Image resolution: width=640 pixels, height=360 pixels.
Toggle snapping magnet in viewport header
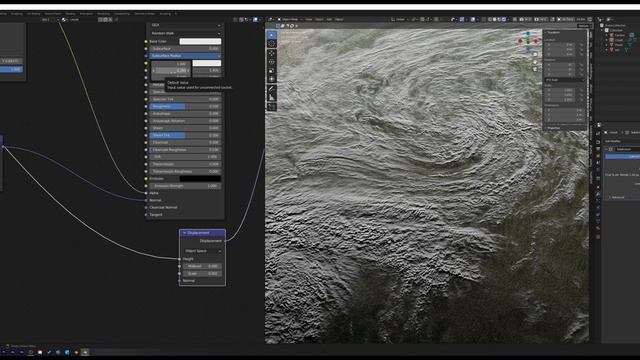click(x=422, y=19)
